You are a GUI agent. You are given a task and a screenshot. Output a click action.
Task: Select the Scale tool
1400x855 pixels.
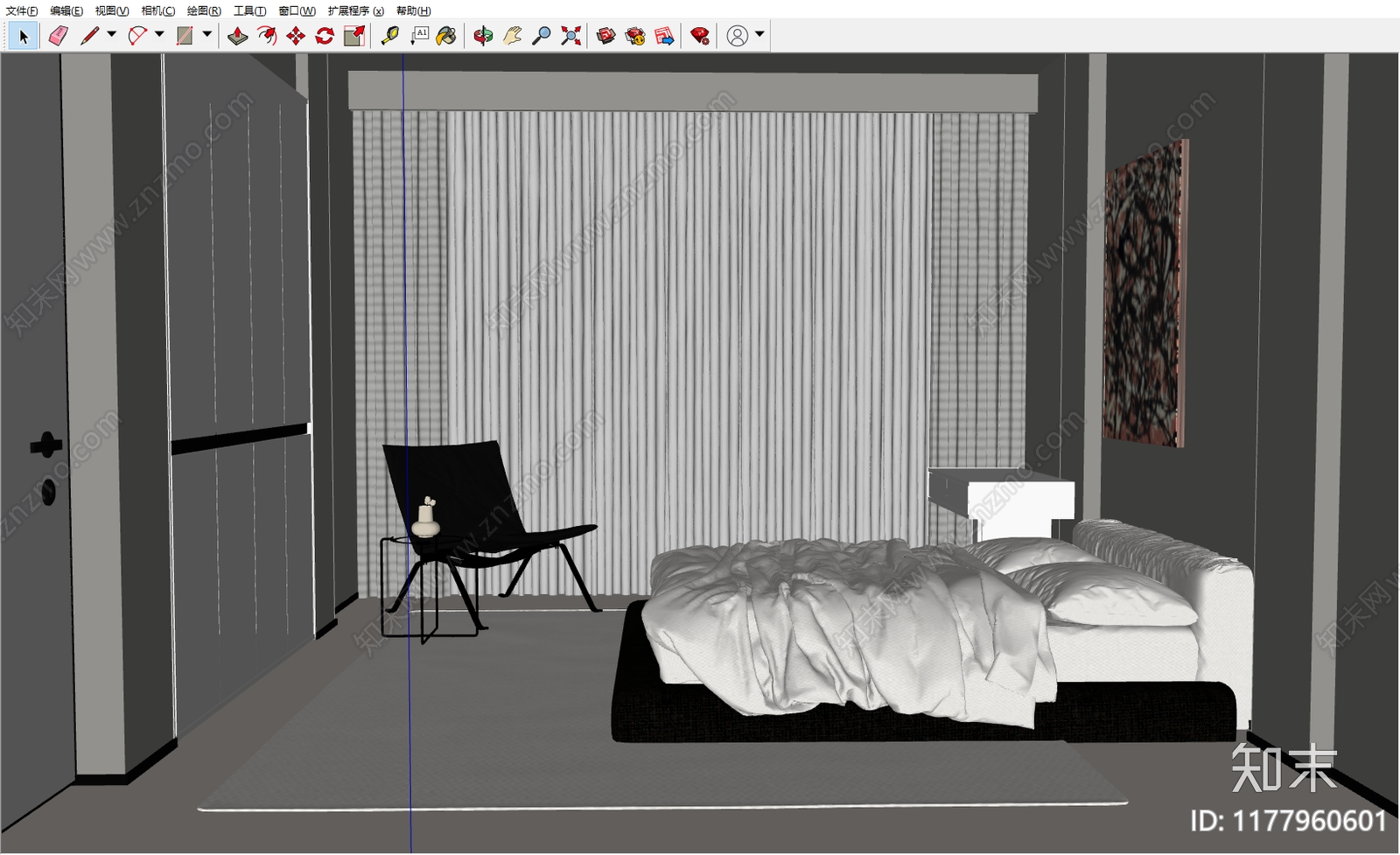[354, 36]
